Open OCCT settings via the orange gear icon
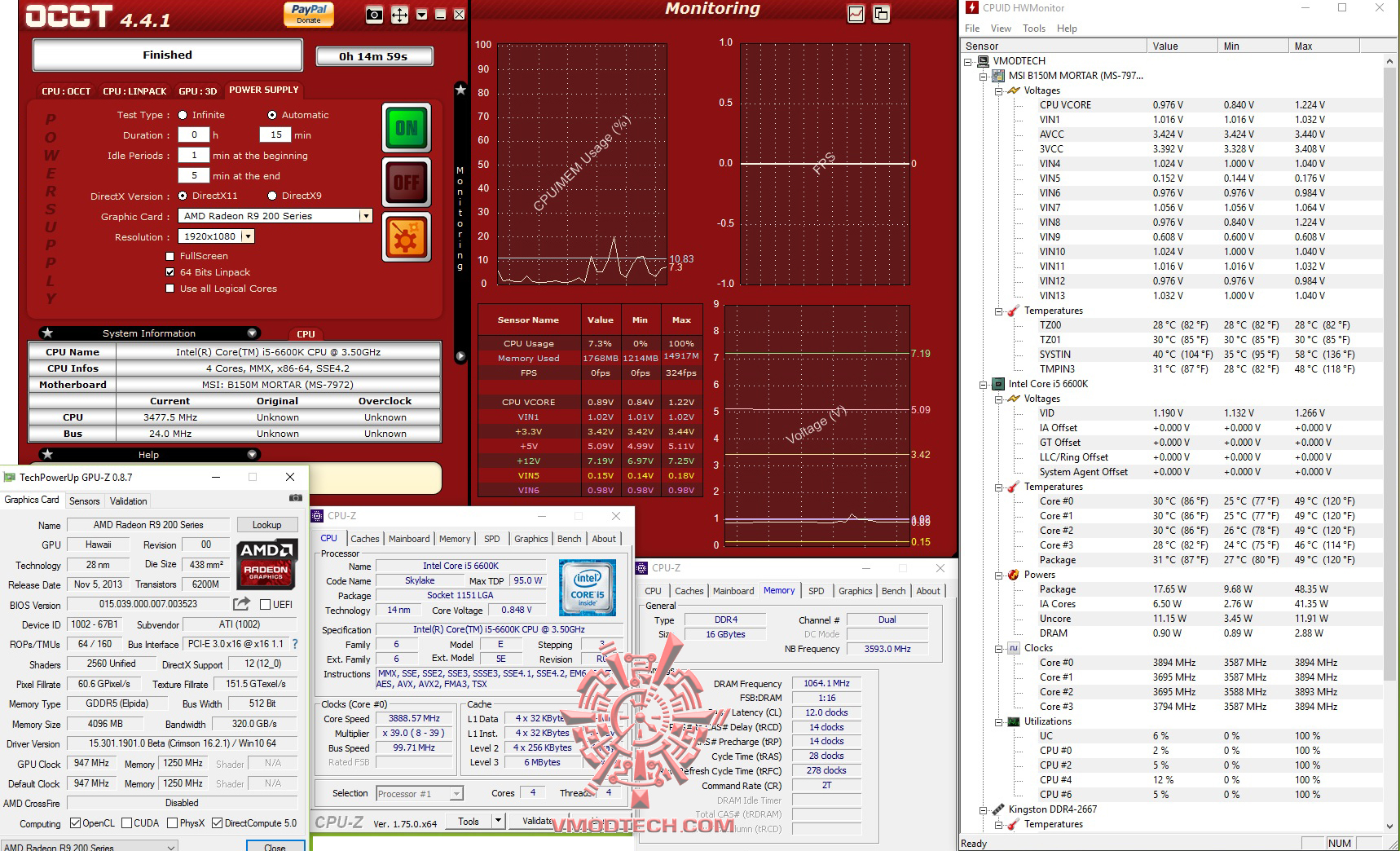The height and width of the screenshot is (851, 1400). point(406,238)
